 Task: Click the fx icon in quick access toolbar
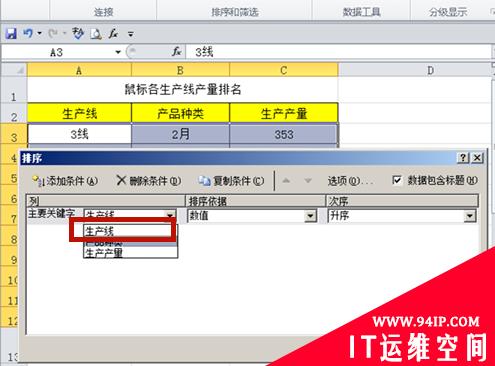pyautogui.click(x=113, y=33)
